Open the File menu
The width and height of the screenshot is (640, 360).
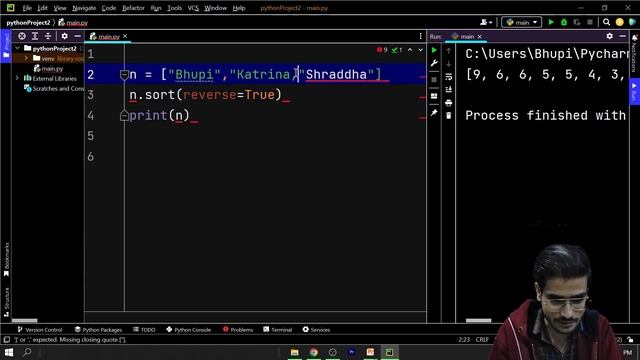27,8
